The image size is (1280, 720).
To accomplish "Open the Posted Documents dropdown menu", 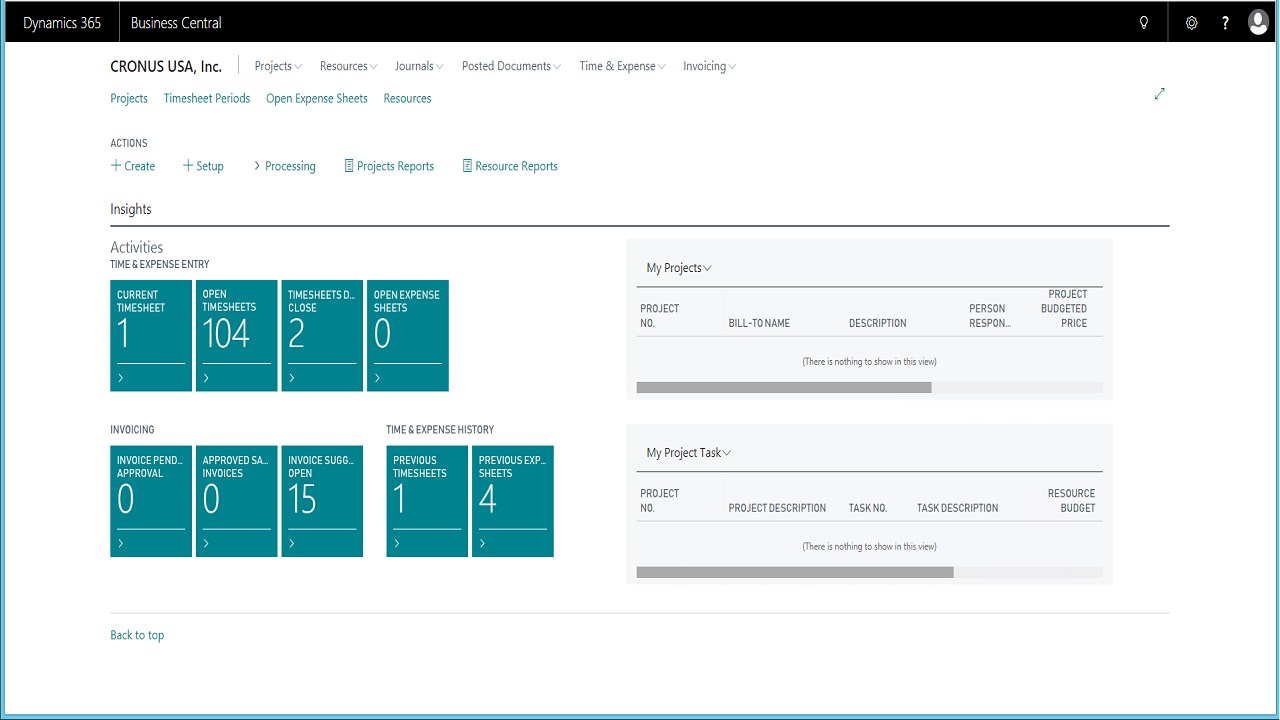I will pos(511,66).
